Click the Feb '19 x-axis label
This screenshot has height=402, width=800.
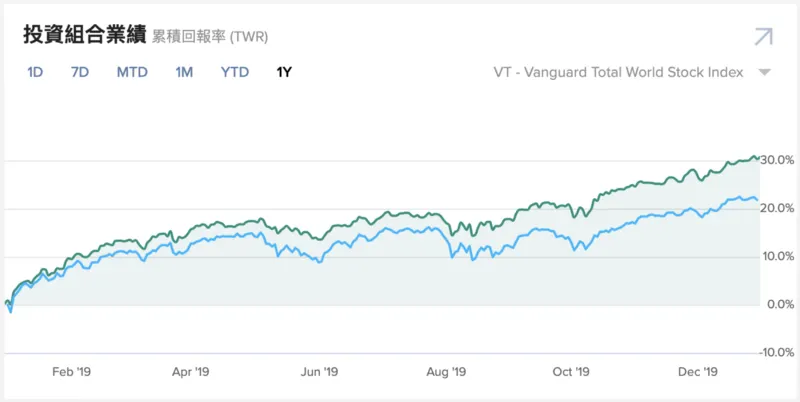70,371
